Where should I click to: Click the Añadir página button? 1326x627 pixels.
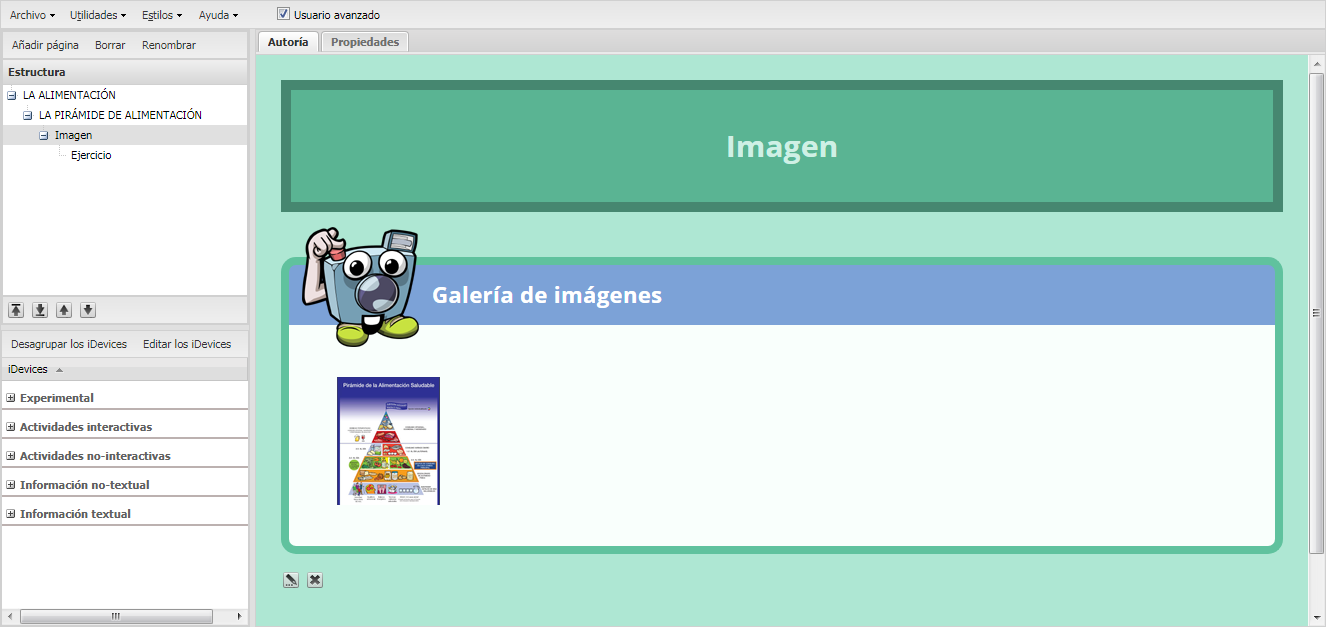coord(45,45)
